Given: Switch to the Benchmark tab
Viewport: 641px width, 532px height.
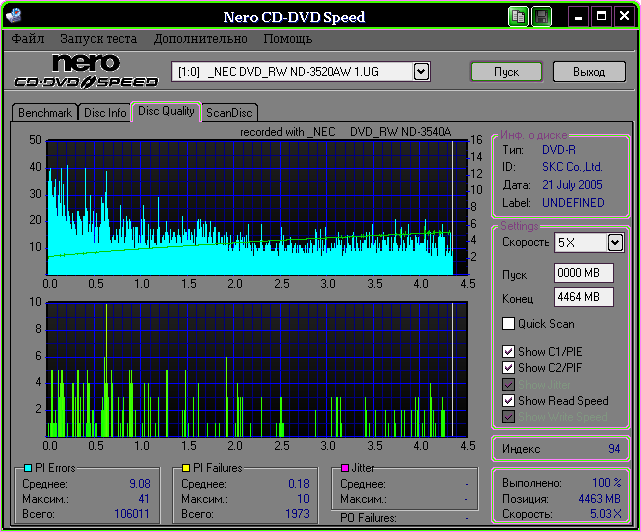Looking at the screenshot, I should point(45,113).
